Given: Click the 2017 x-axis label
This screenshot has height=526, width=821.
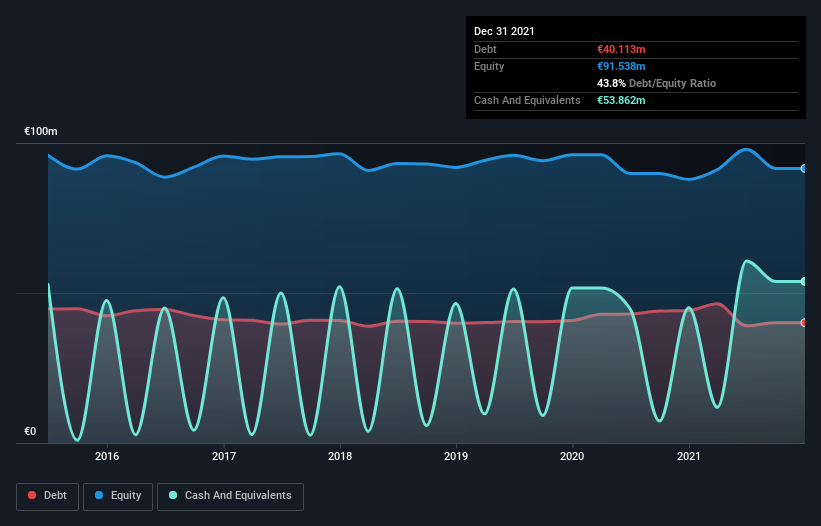Looking at the screenshot, I should 224,456.
